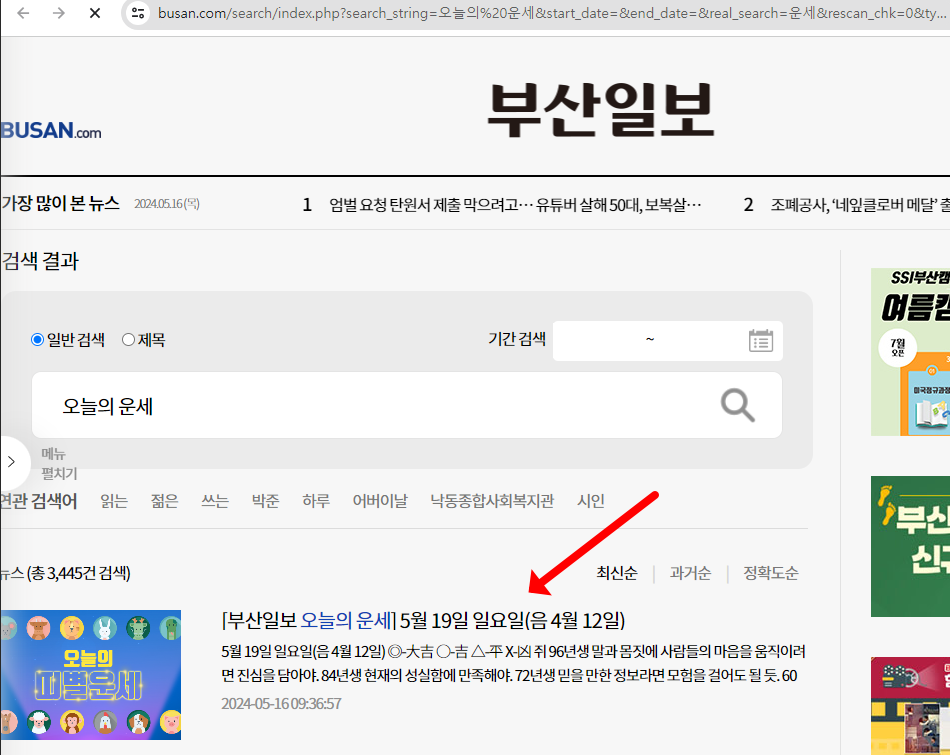Click the busan.com address bar URL
This screenshot has width=950, height=755.
pos(551,13)
